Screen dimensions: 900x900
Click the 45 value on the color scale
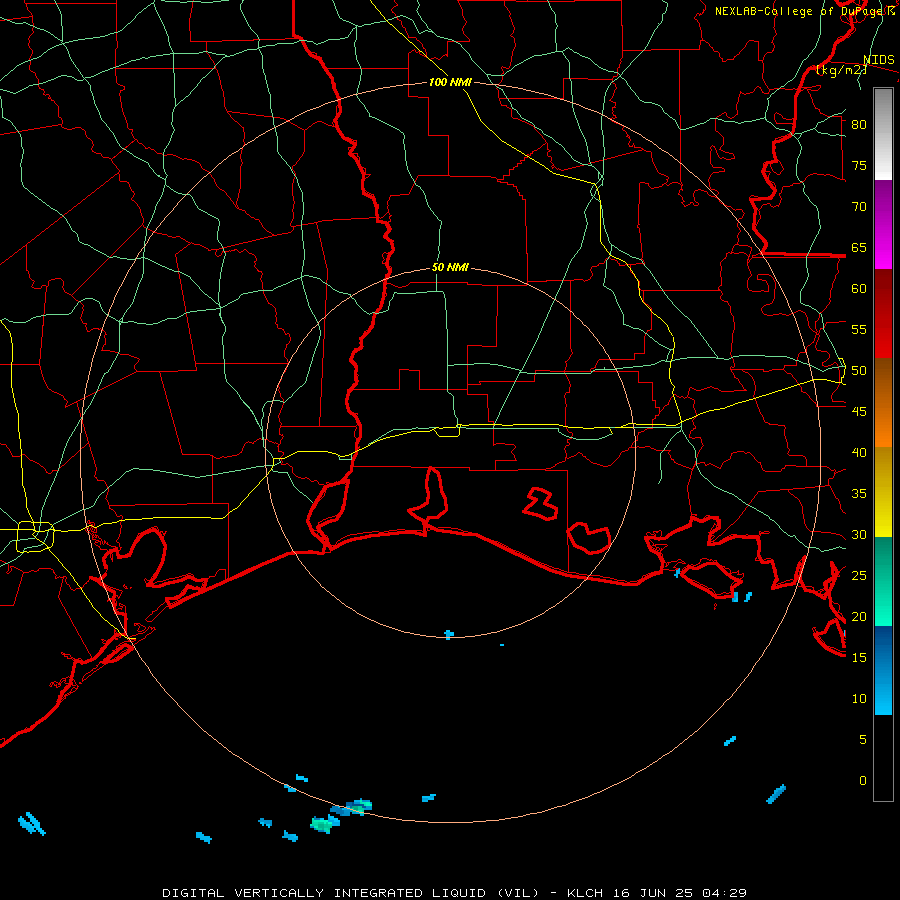pyautogui.click(x=859, y=412)
